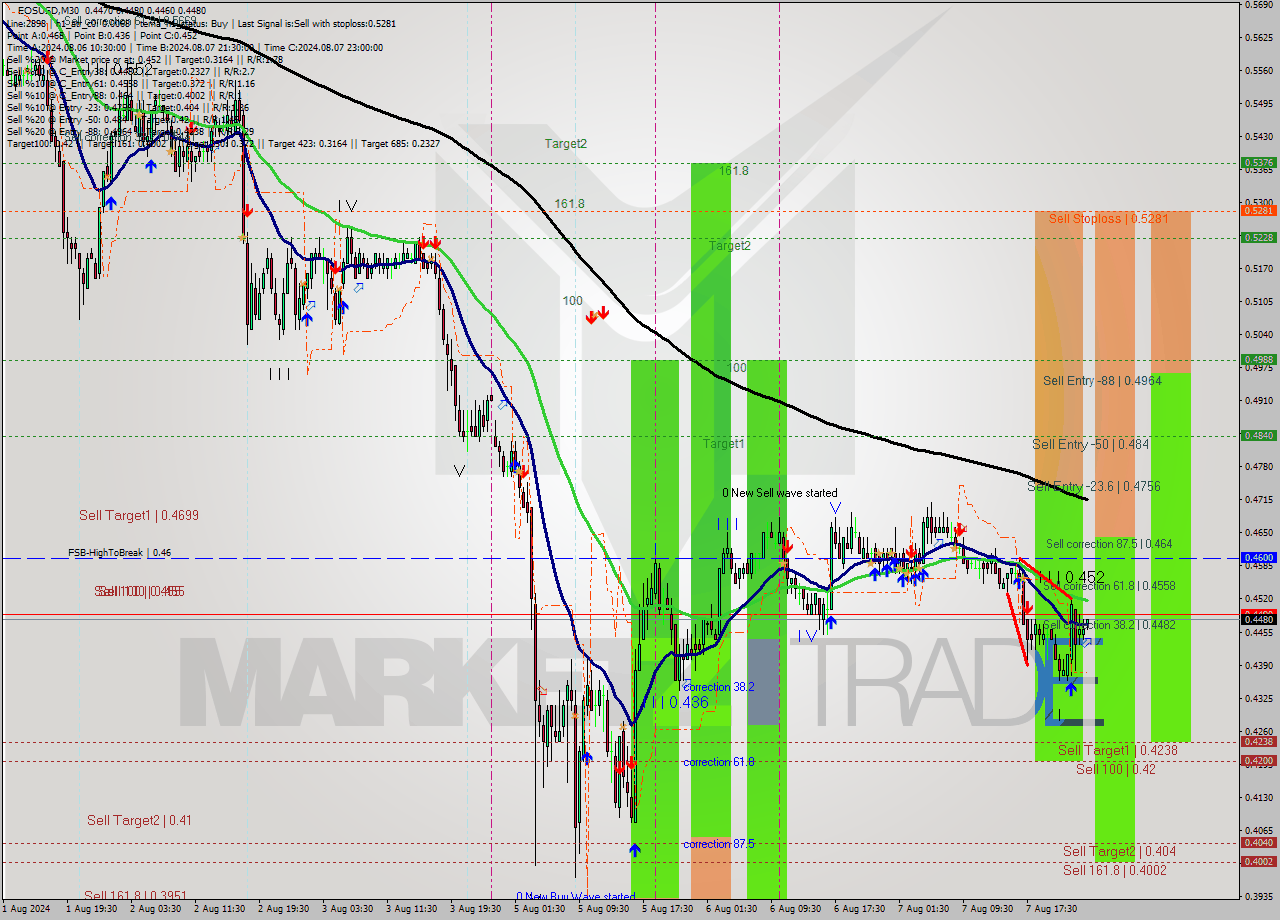
Task: Select the correction 61.8 label
Action: tap(719, 762)
